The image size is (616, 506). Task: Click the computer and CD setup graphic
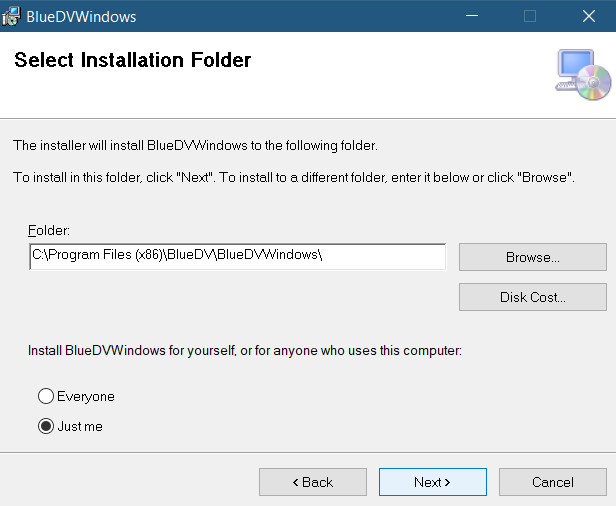point(583,74)
